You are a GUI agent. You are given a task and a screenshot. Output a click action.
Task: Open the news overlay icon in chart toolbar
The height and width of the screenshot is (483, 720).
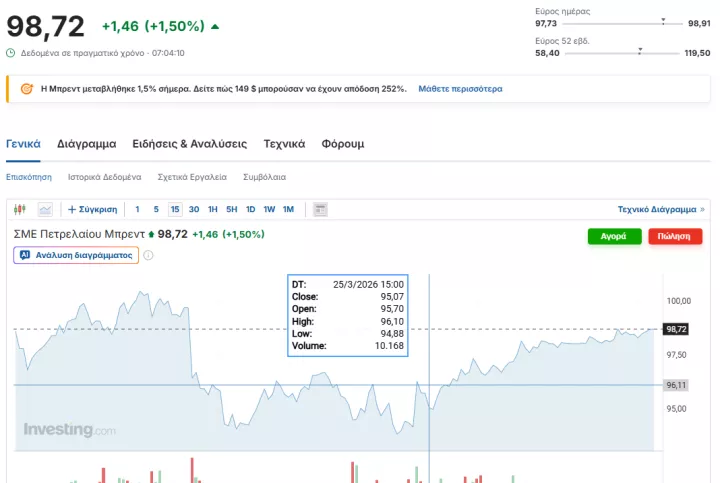(320, 209)
